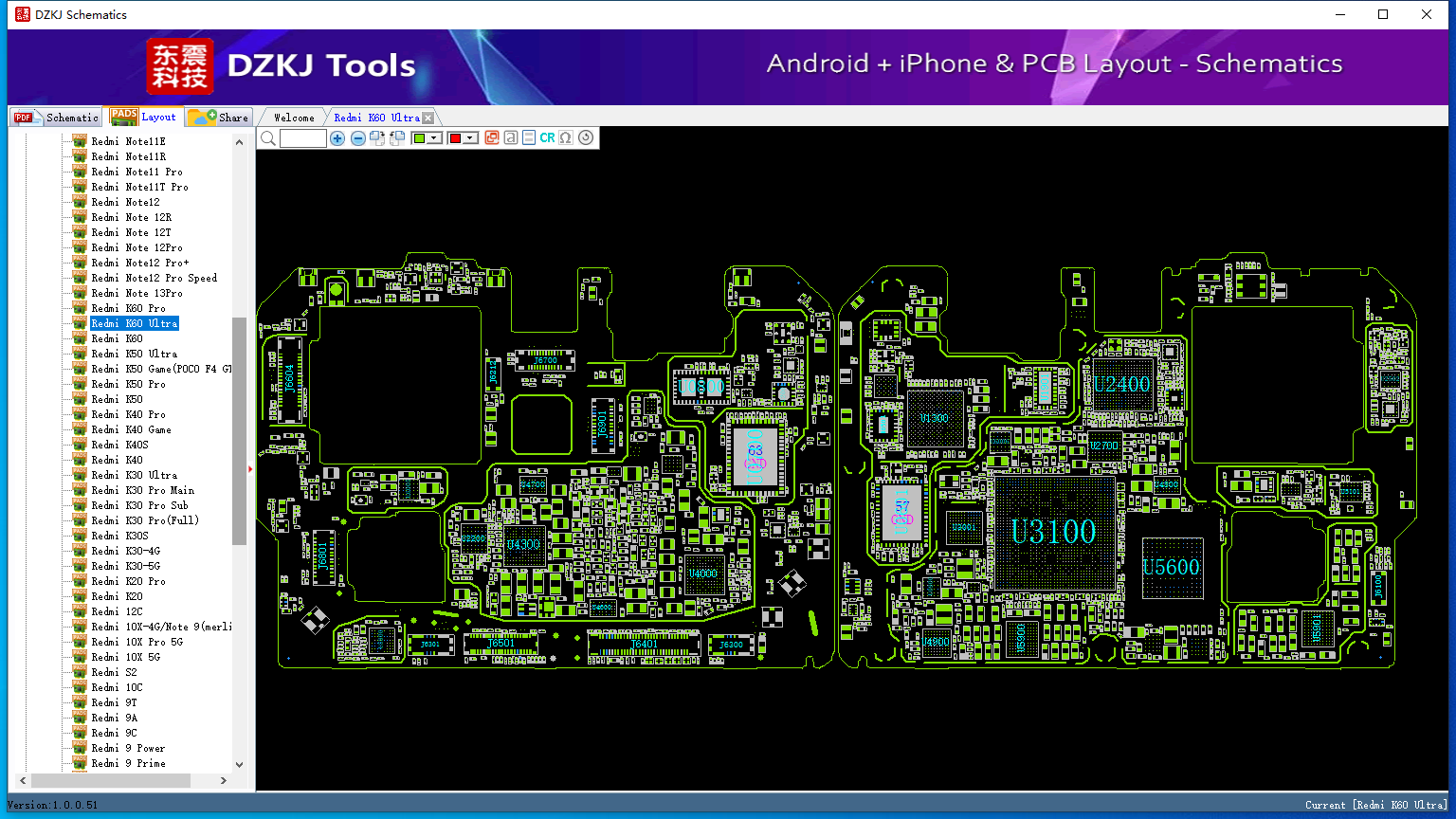Click chip U4300 on the left board
Viewport: 1456px width, 819px height.
pos(523,544)
